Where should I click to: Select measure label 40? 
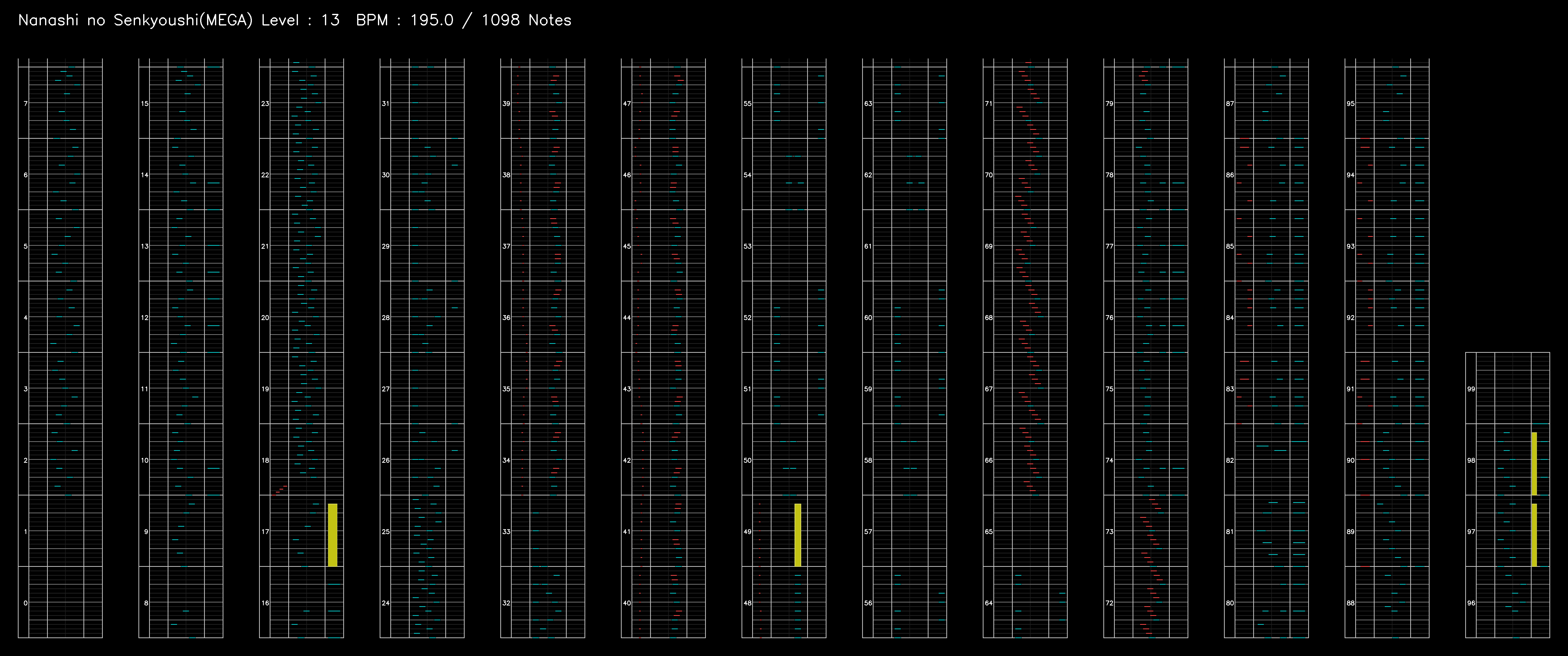click(627, 603)
